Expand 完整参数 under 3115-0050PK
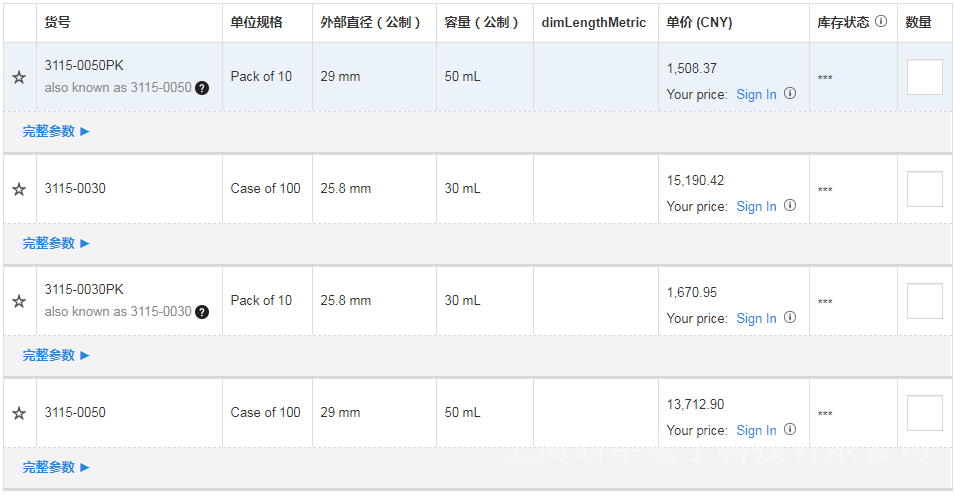The height and width of the screenshot is (496, 955). [x=56, y=131]
